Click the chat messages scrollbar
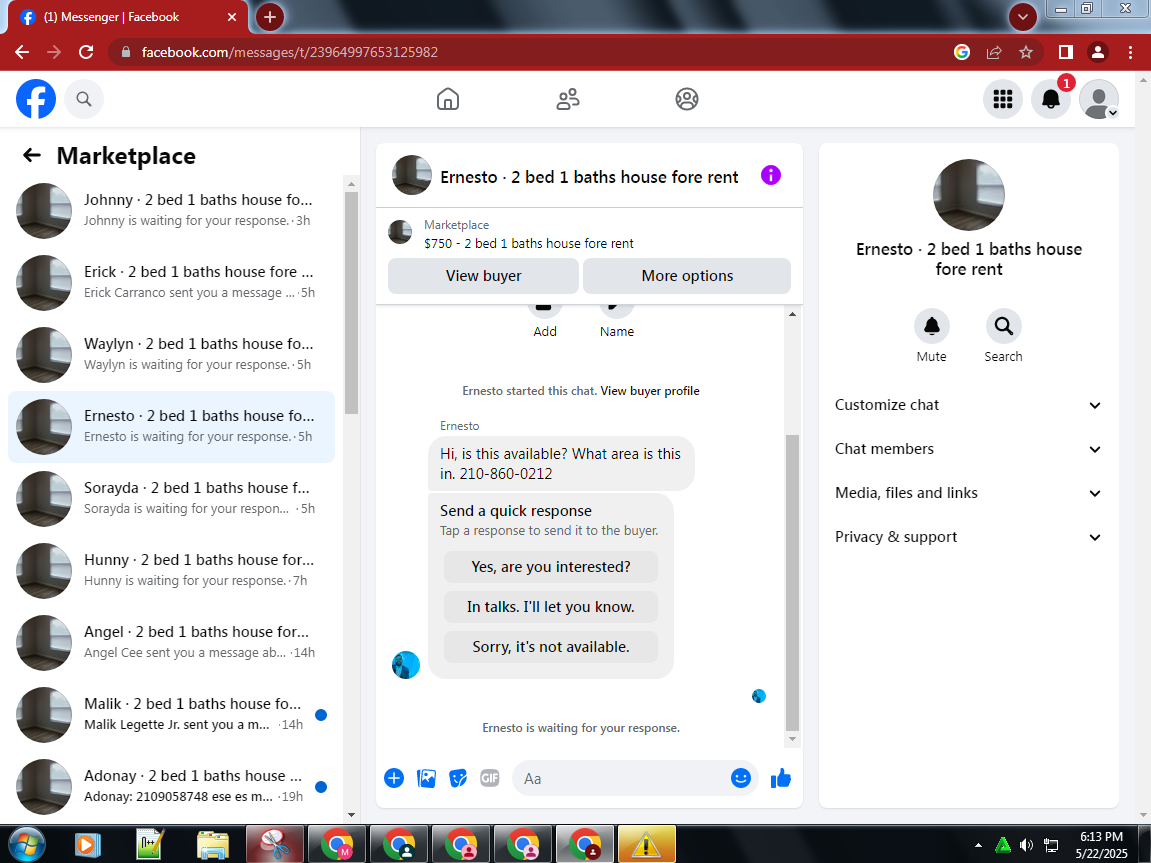Screen dimensions: 1151x863 [x=792, y=583]
